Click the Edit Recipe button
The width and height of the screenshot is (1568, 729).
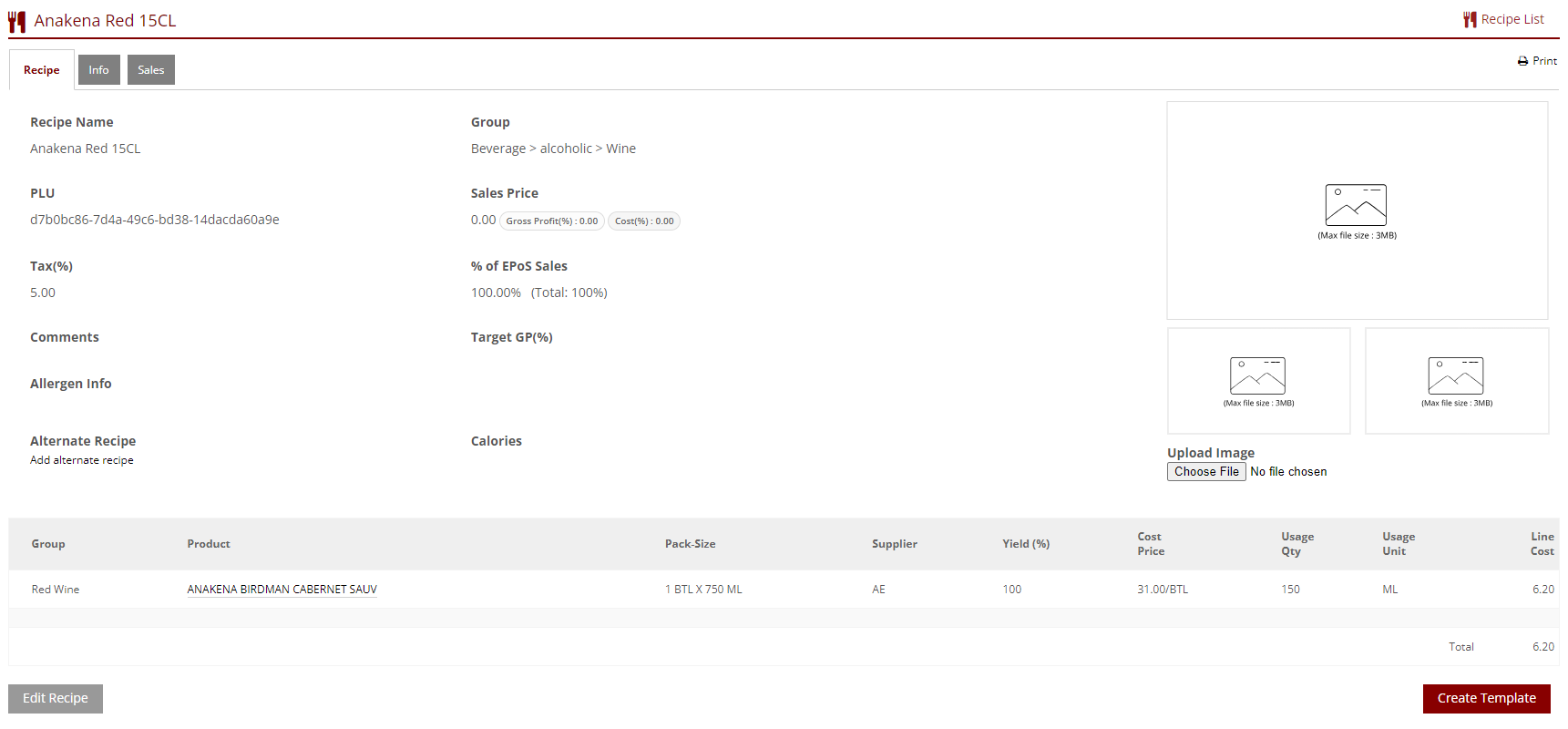56,698
